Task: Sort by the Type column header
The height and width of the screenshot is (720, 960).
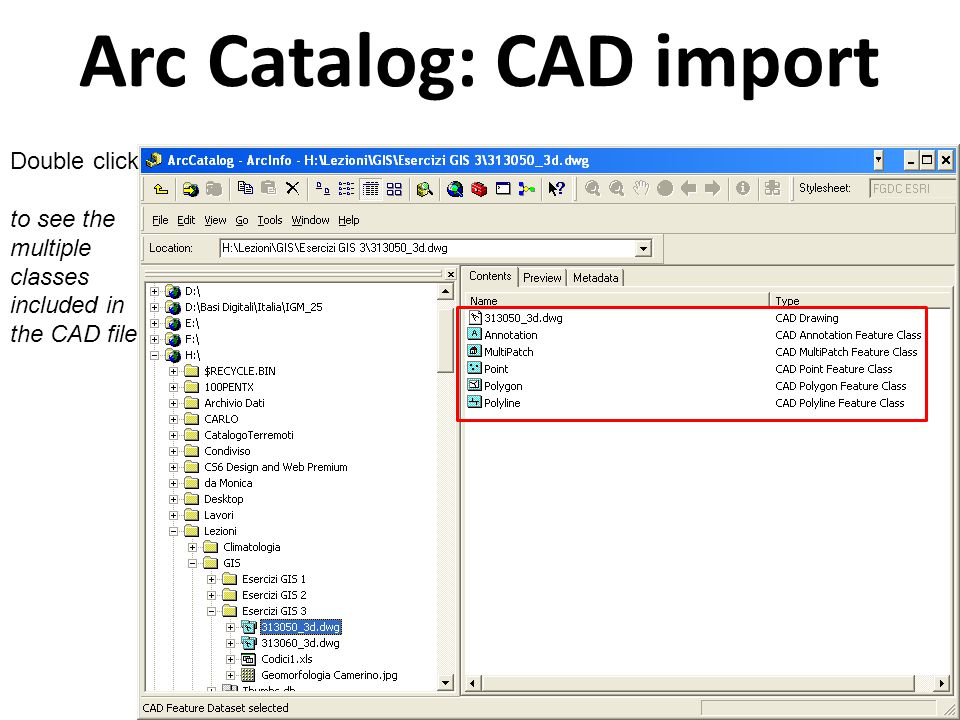Action: (x=859, y=301)
